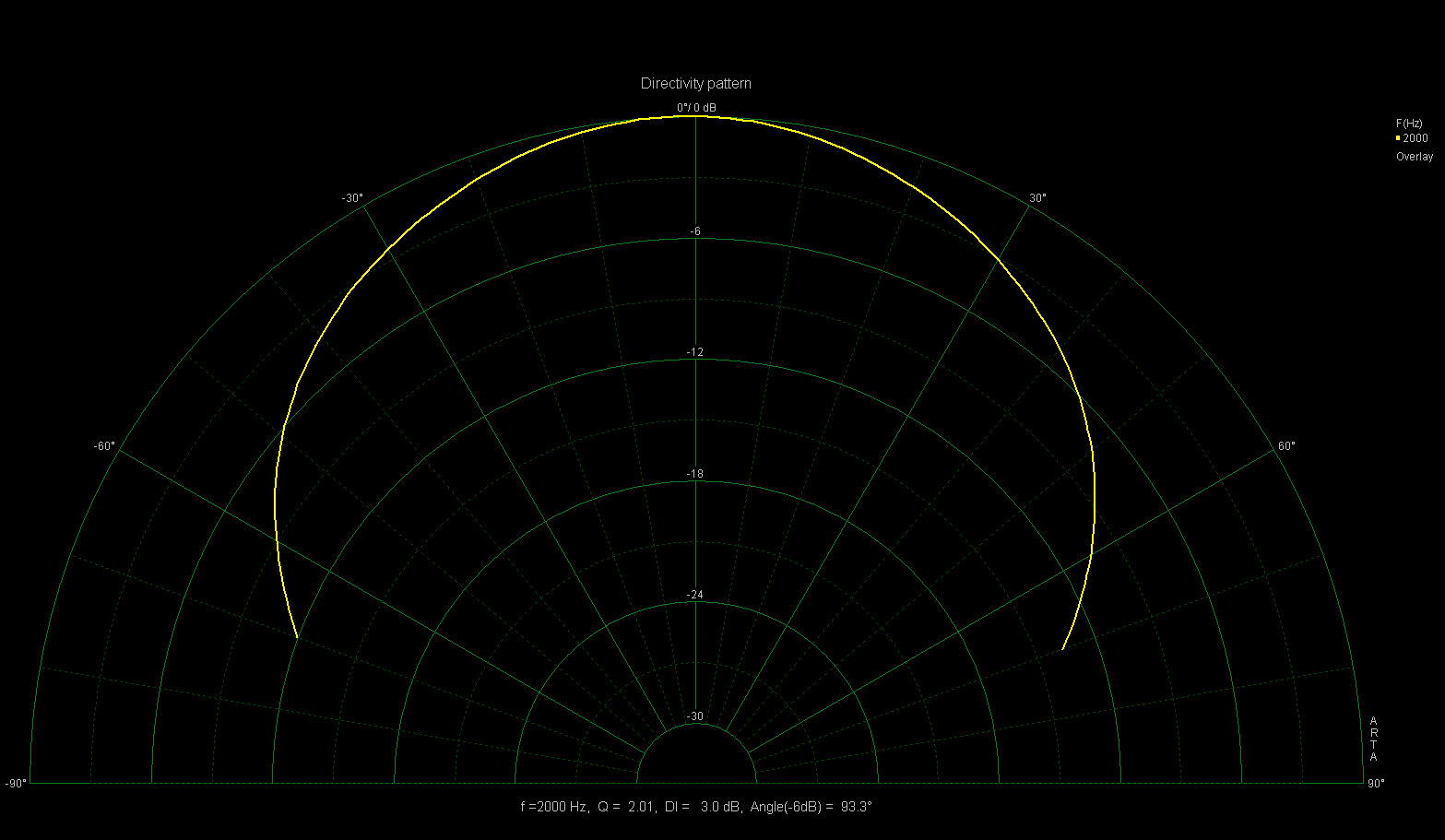Click the '-30' dB ring label
The width and height of the screenshot is (1445, 840).
tap(695, 716)
